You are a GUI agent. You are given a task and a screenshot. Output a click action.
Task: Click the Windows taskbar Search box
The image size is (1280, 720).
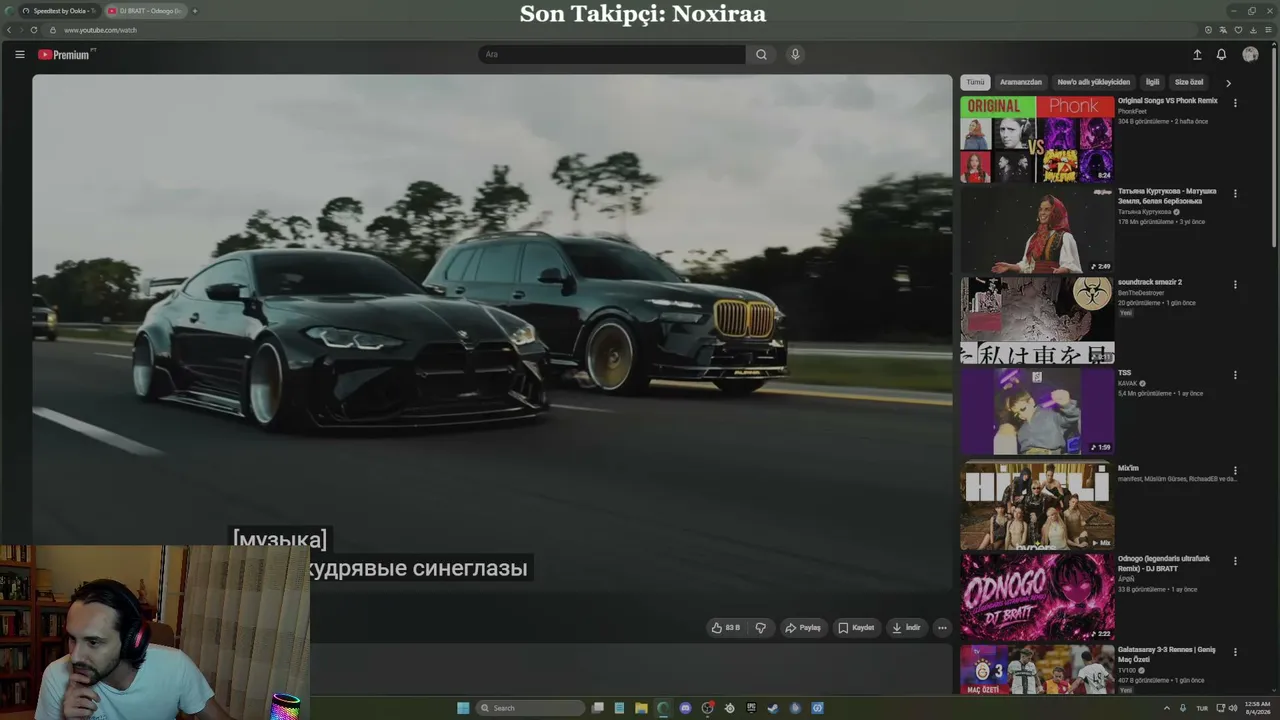(x=530, y=708)
